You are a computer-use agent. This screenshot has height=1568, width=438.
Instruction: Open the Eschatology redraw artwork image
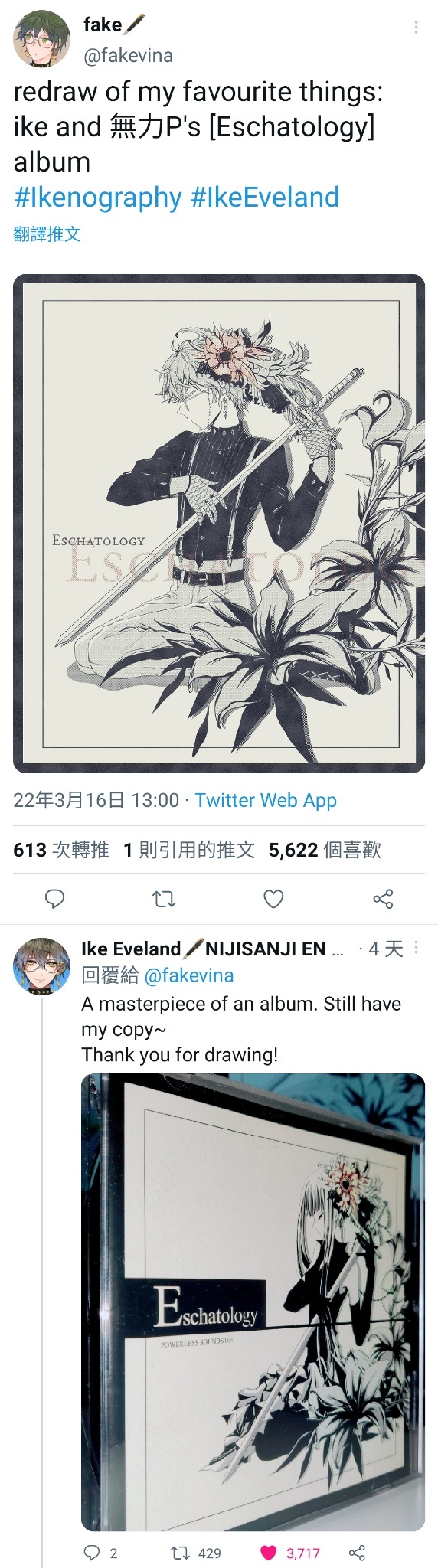pyautogui.click(x=219, y=524)
